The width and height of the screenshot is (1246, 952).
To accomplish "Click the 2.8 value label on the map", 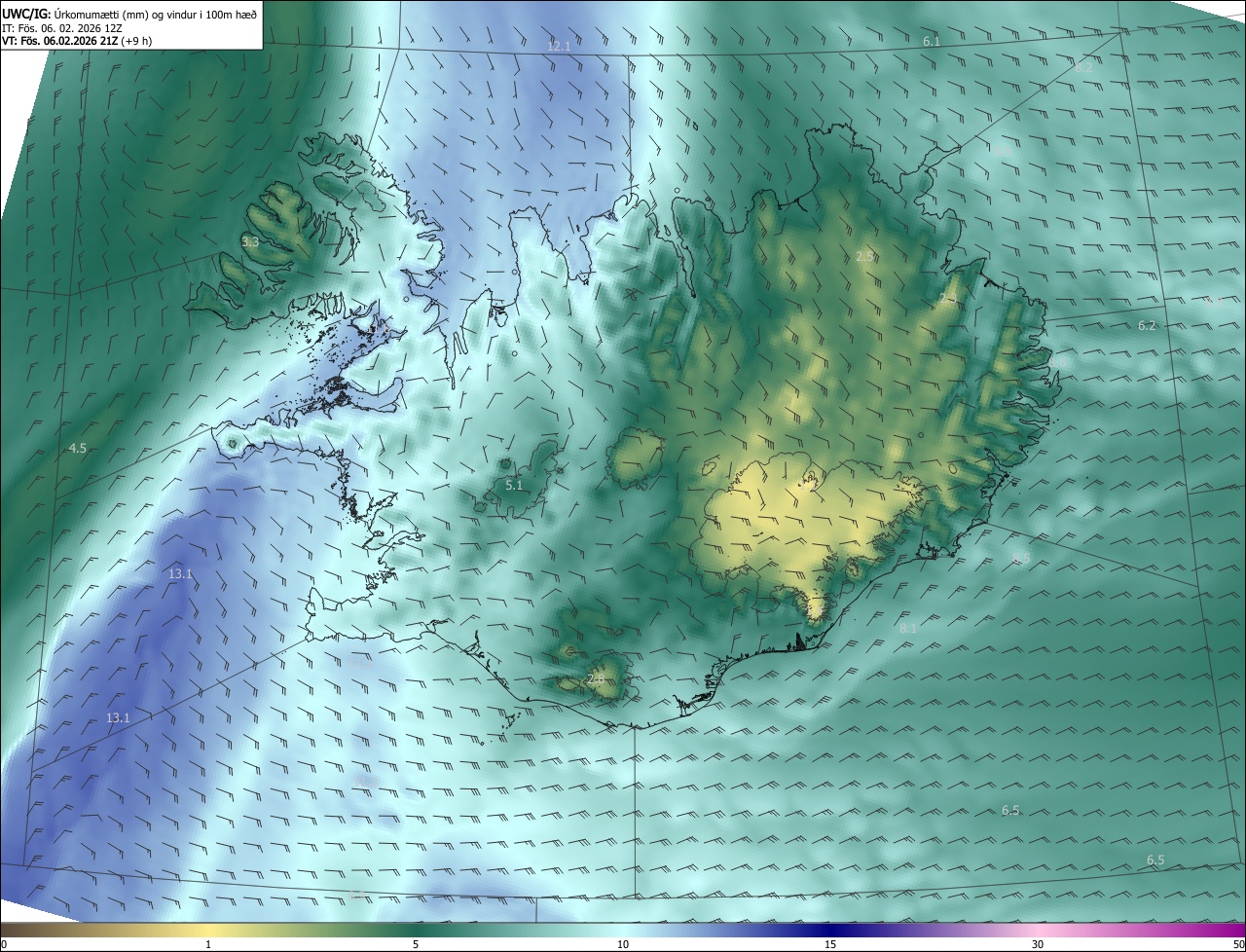I will coord(596,679).
